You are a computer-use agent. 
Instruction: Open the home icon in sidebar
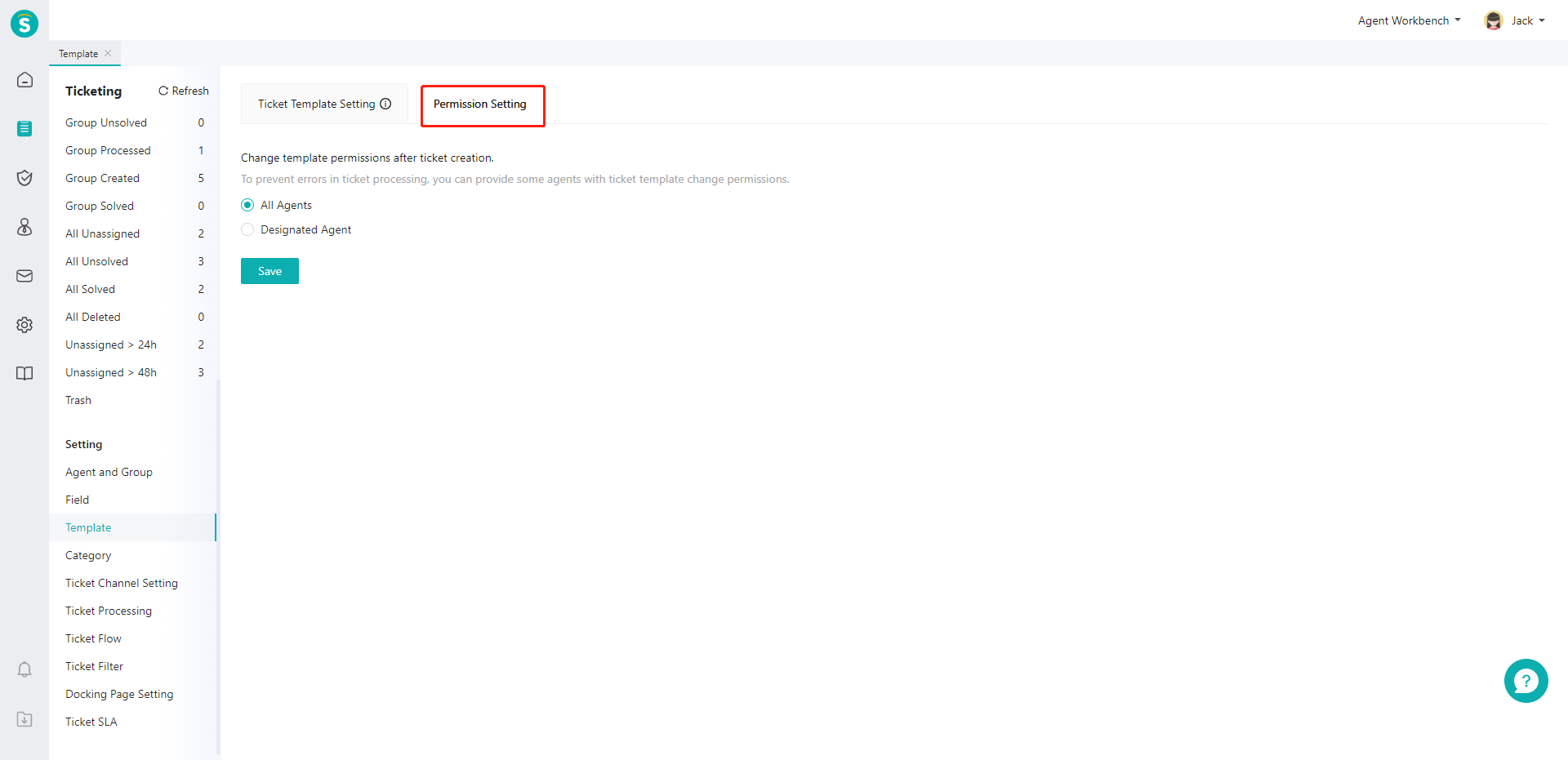(24, 80)
